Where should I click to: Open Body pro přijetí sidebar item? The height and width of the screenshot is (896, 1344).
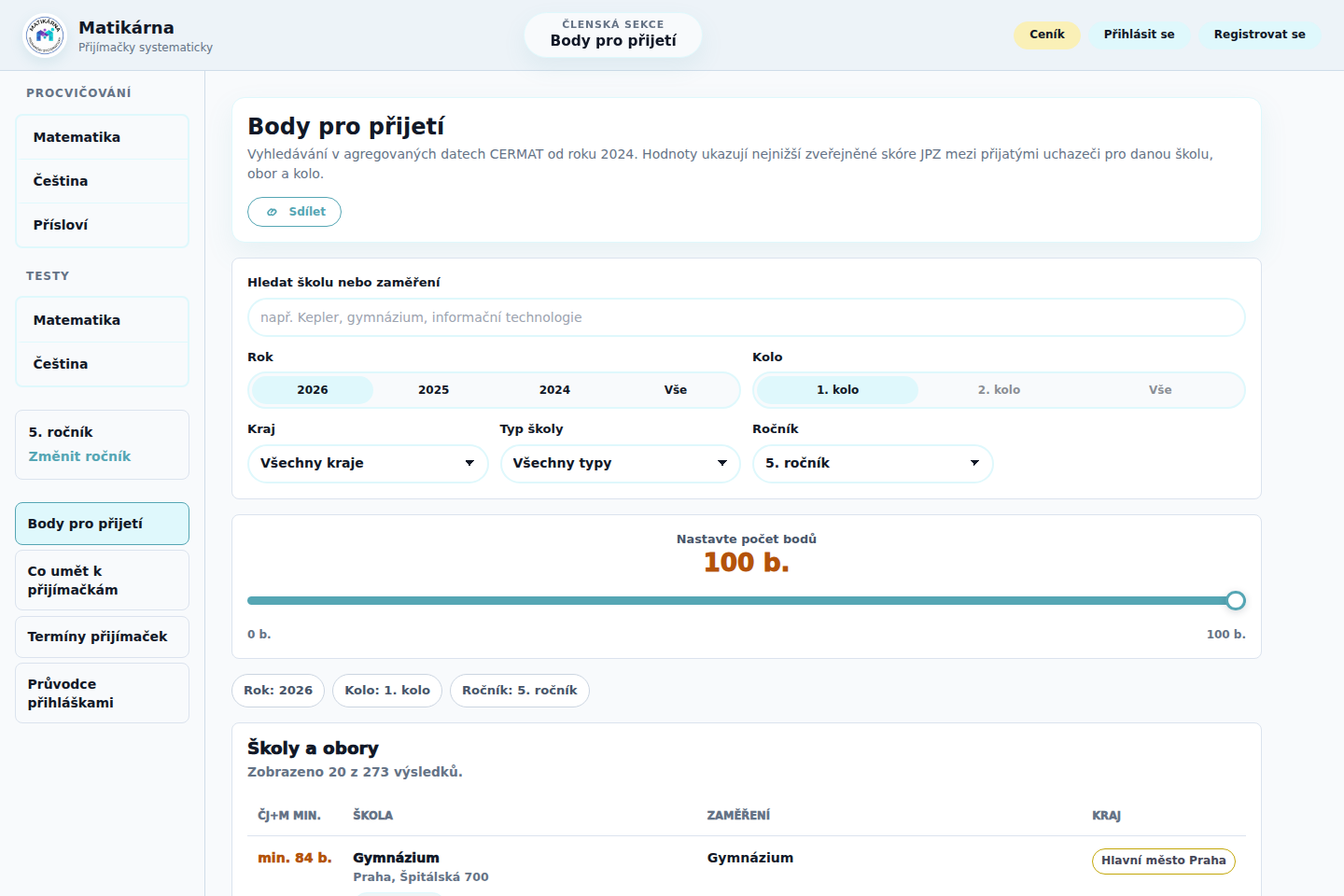pyautogui.click(x=102, y=524)
